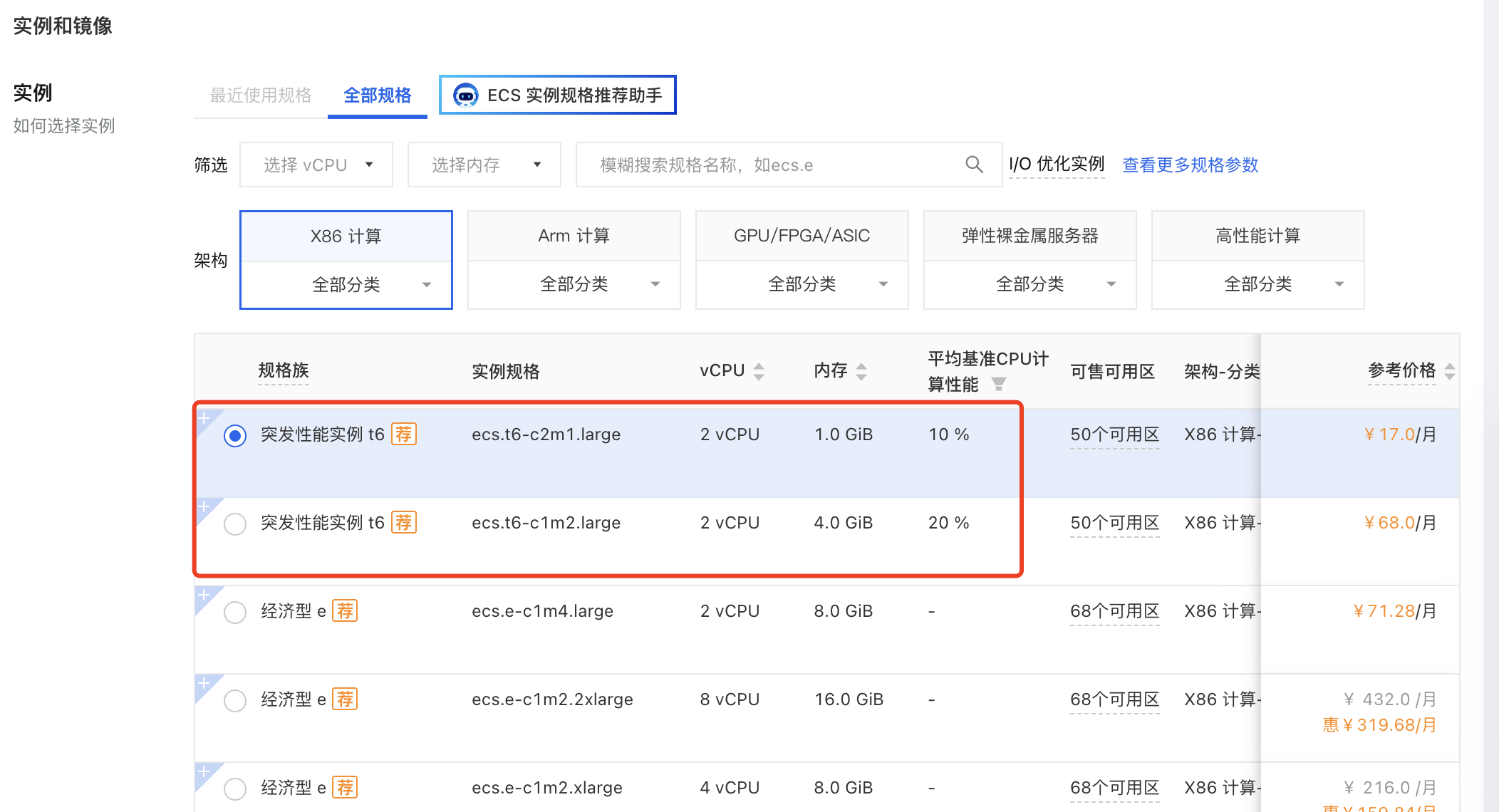
Task: Expand plus corner of ecs.t6-c2m1.large row
Action: tap(204, 418)
